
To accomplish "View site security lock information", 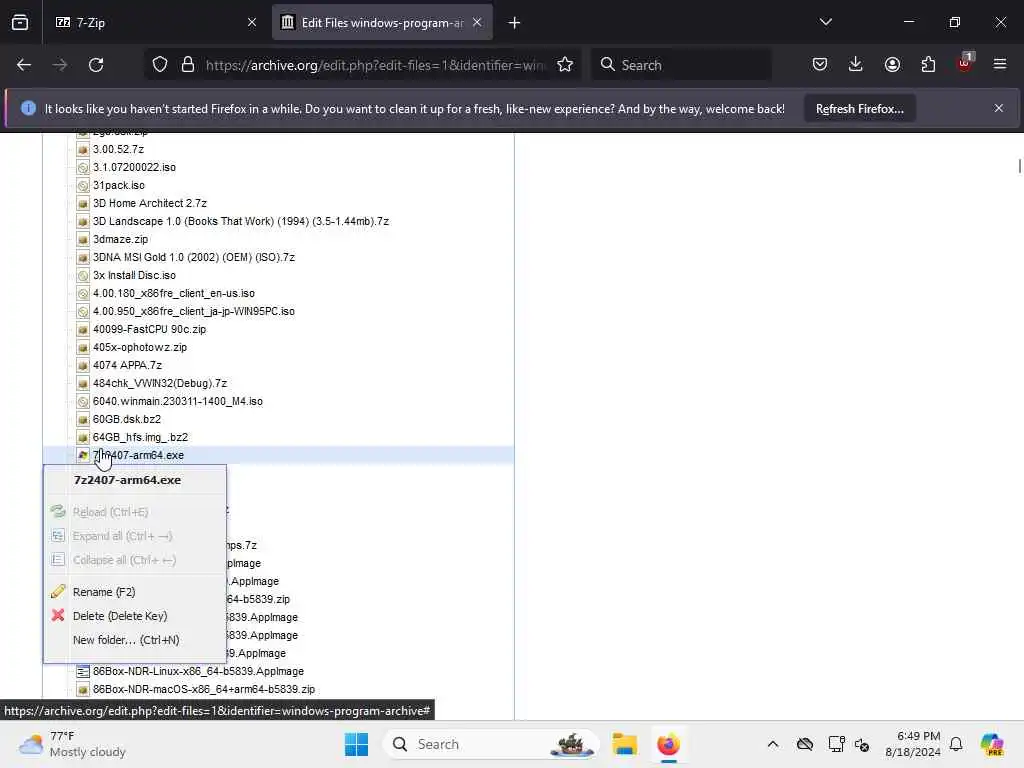I will (188, 65).
